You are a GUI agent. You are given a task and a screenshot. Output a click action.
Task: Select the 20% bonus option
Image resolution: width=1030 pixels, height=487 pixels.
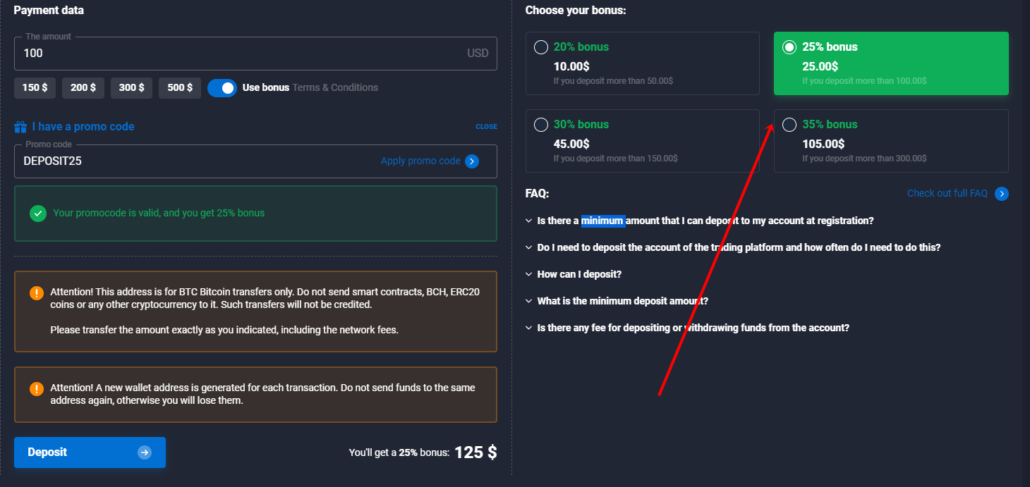(x=541, y=47)
